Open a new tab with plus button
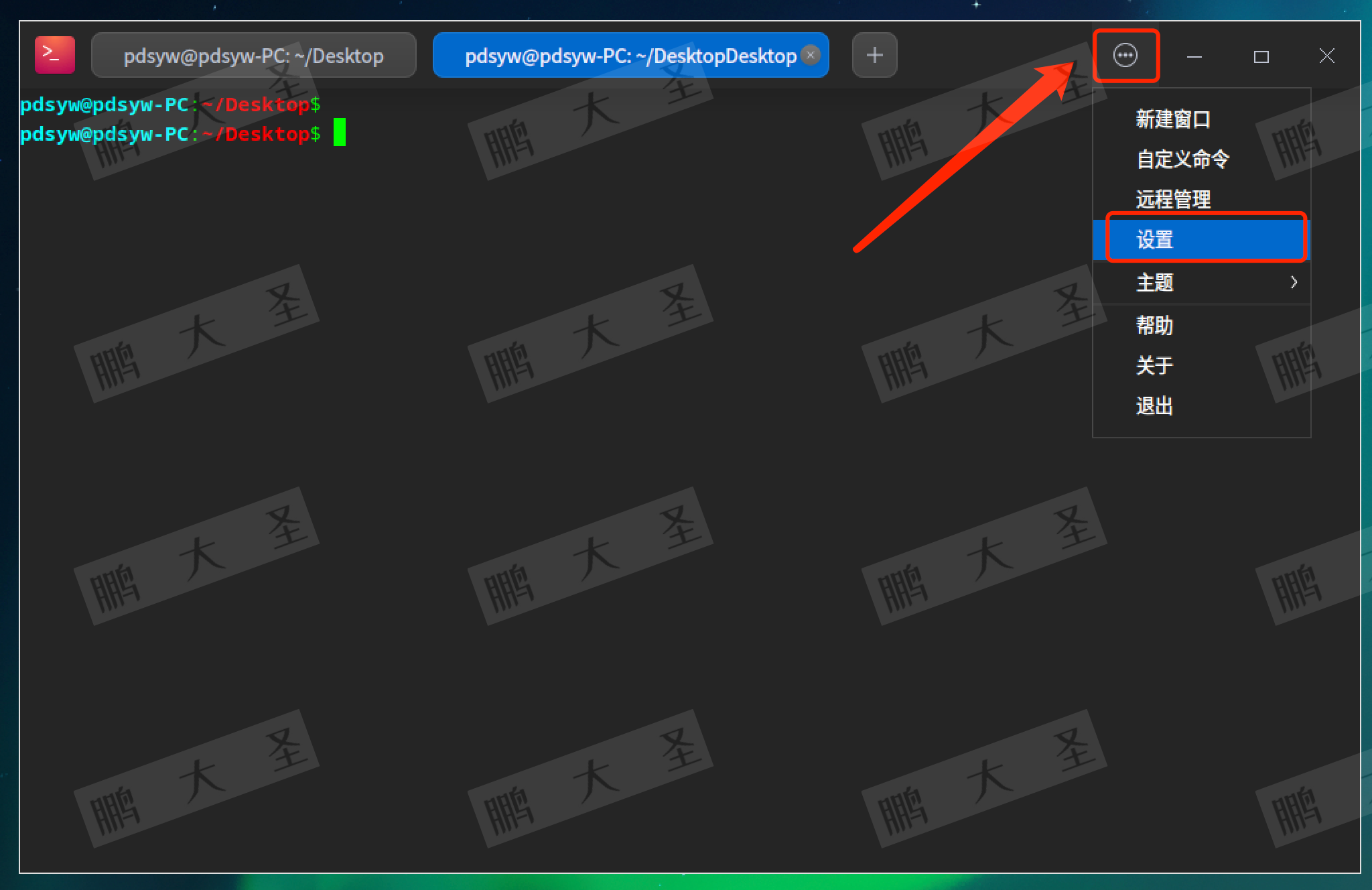The image size is (1372, 890). pyautogui.click(x=874, y=55)
